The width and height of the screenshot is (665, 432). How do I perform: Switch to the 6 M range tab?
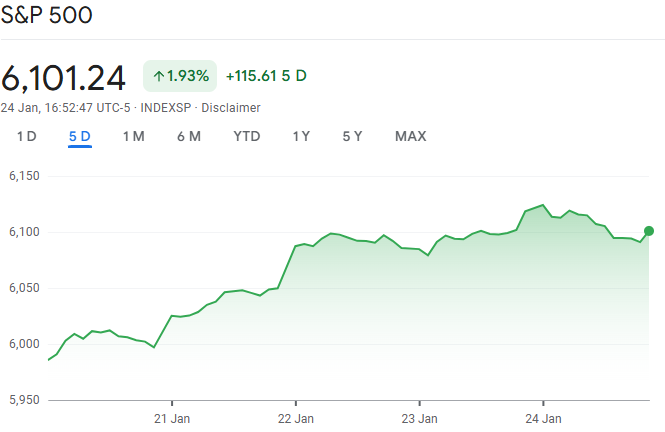pos(189,137)
